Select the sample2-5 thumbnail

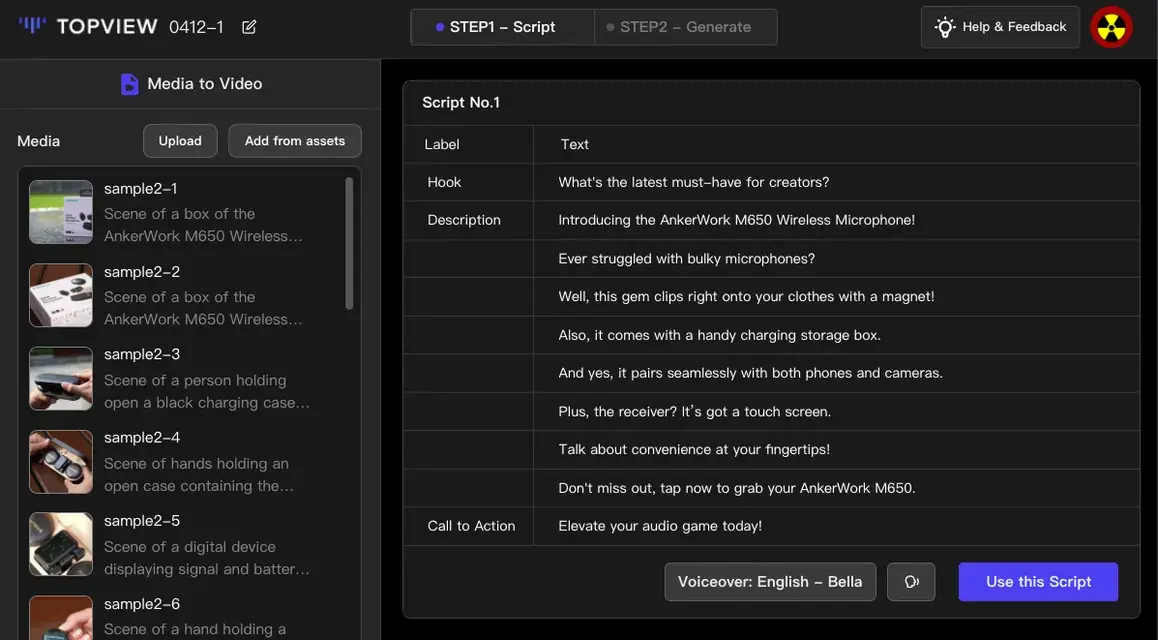coord(61,545)
